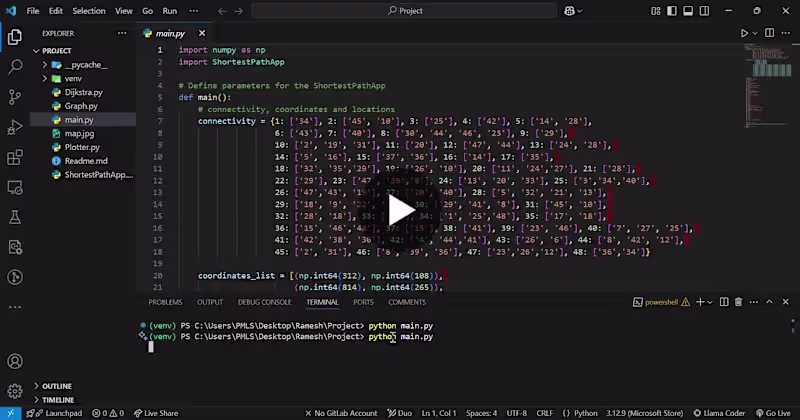Kill terminal with trash icon
This screenshot has width=800, height=420.
click(738, 302)
